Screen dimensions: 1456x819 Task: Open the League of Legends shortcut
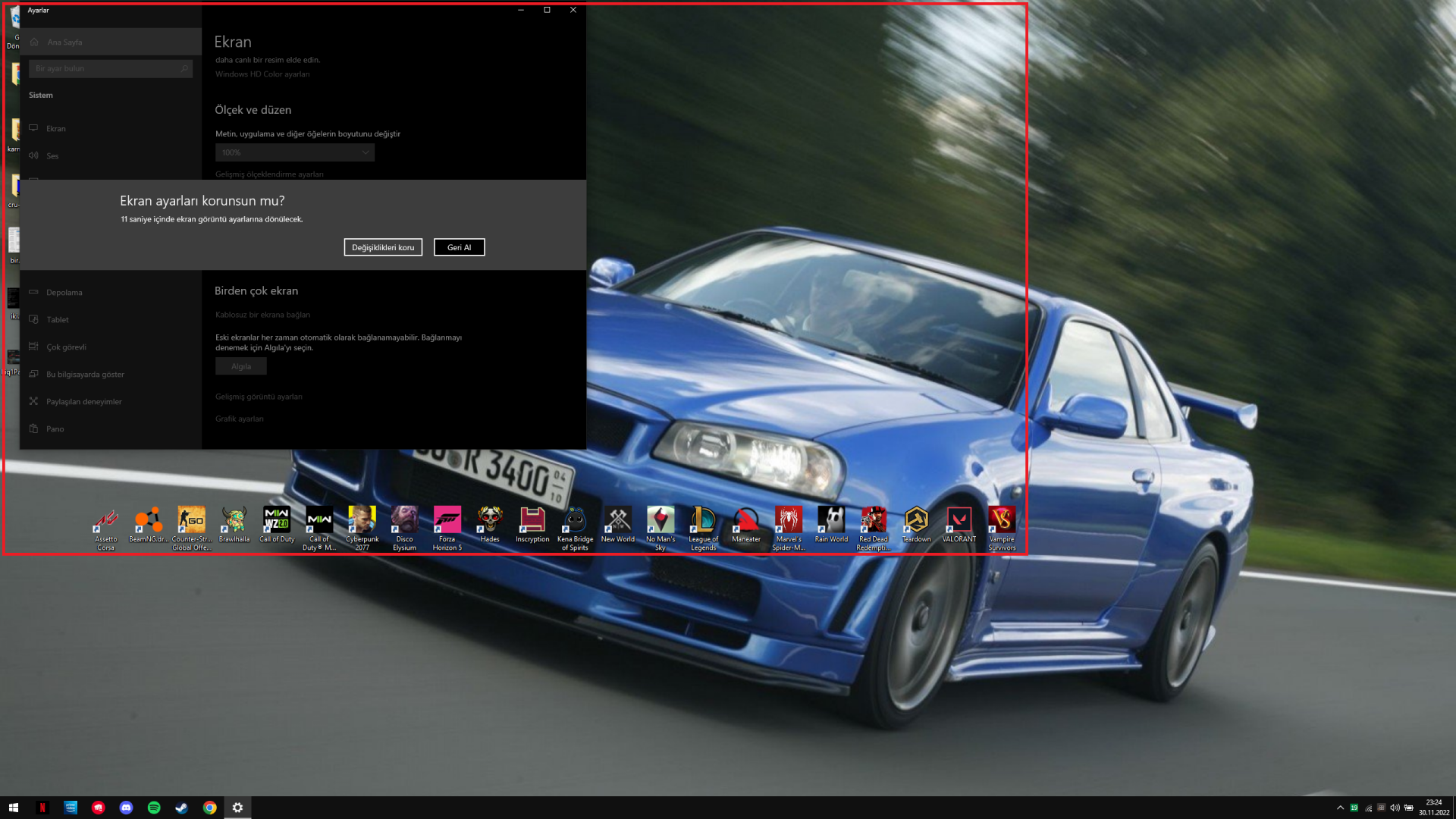(703, 528)
